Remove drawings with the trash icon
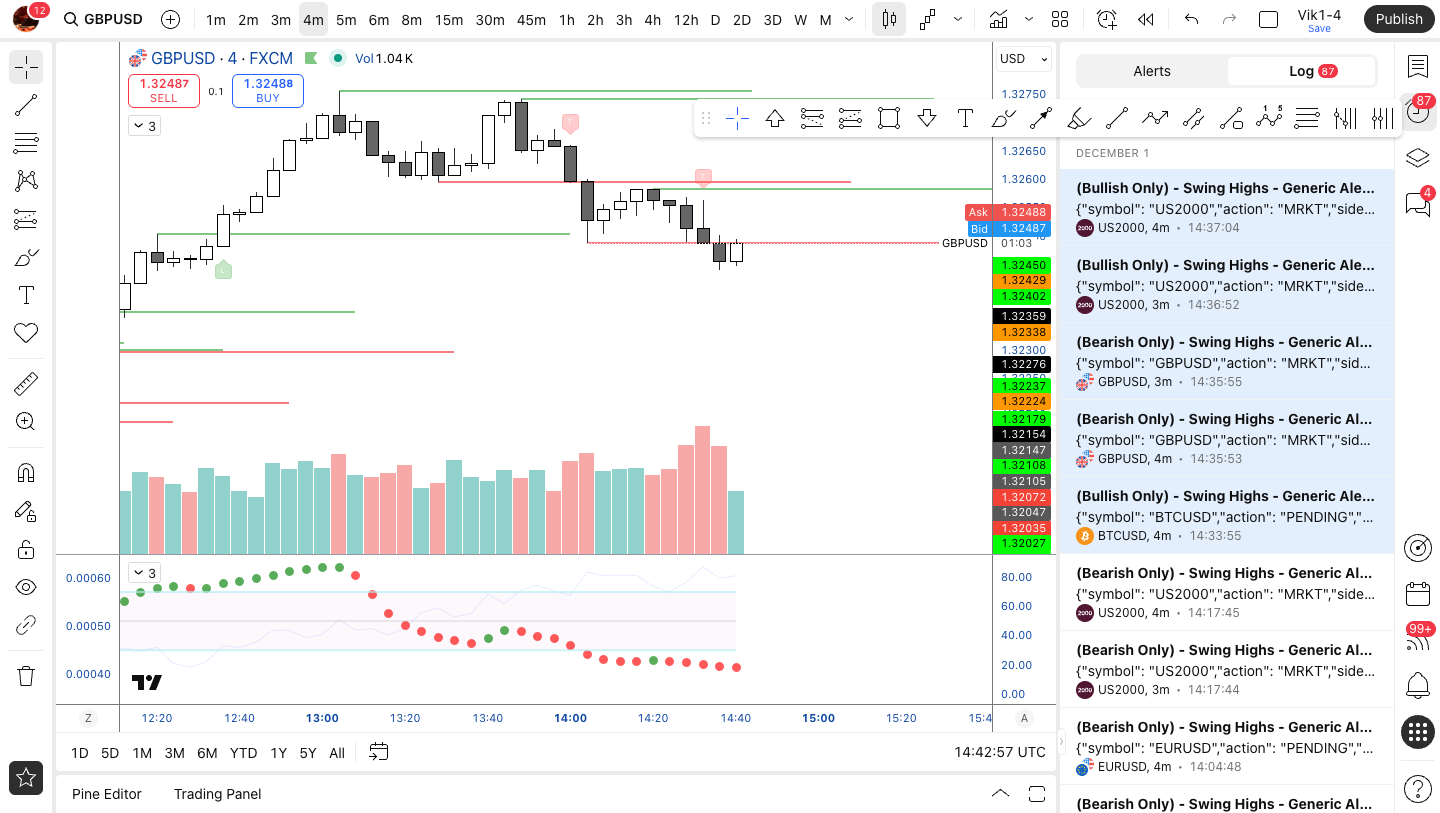The width and height of the screenshot is (1440, 813). point(26,676)
